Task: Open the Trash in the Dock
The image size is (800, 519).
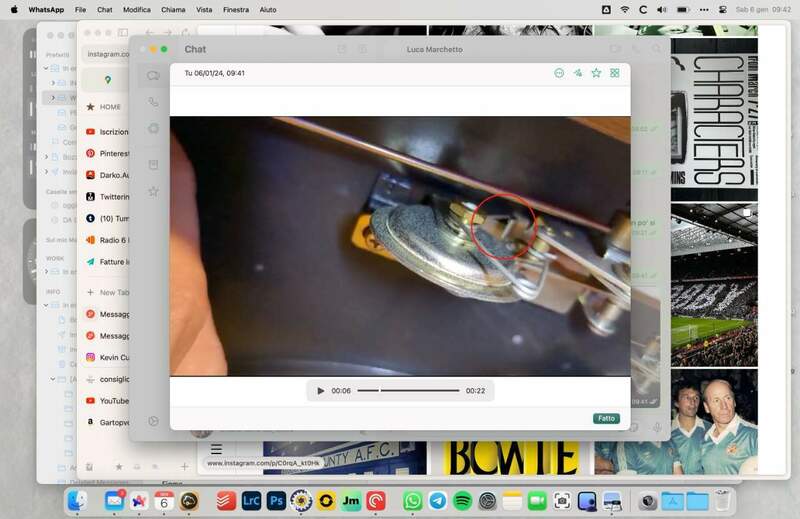Action: click(722, 501)
